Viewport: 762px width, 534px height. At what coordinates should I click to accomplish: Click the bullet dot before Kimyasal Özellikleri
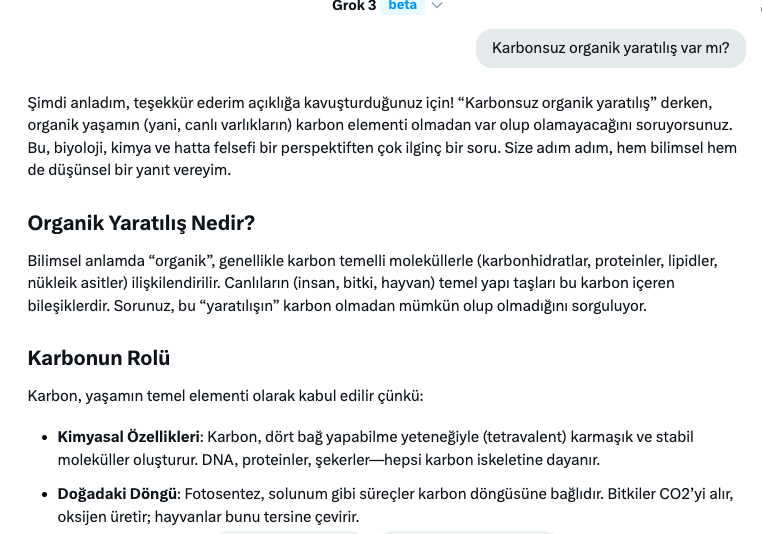pos(44,438)
